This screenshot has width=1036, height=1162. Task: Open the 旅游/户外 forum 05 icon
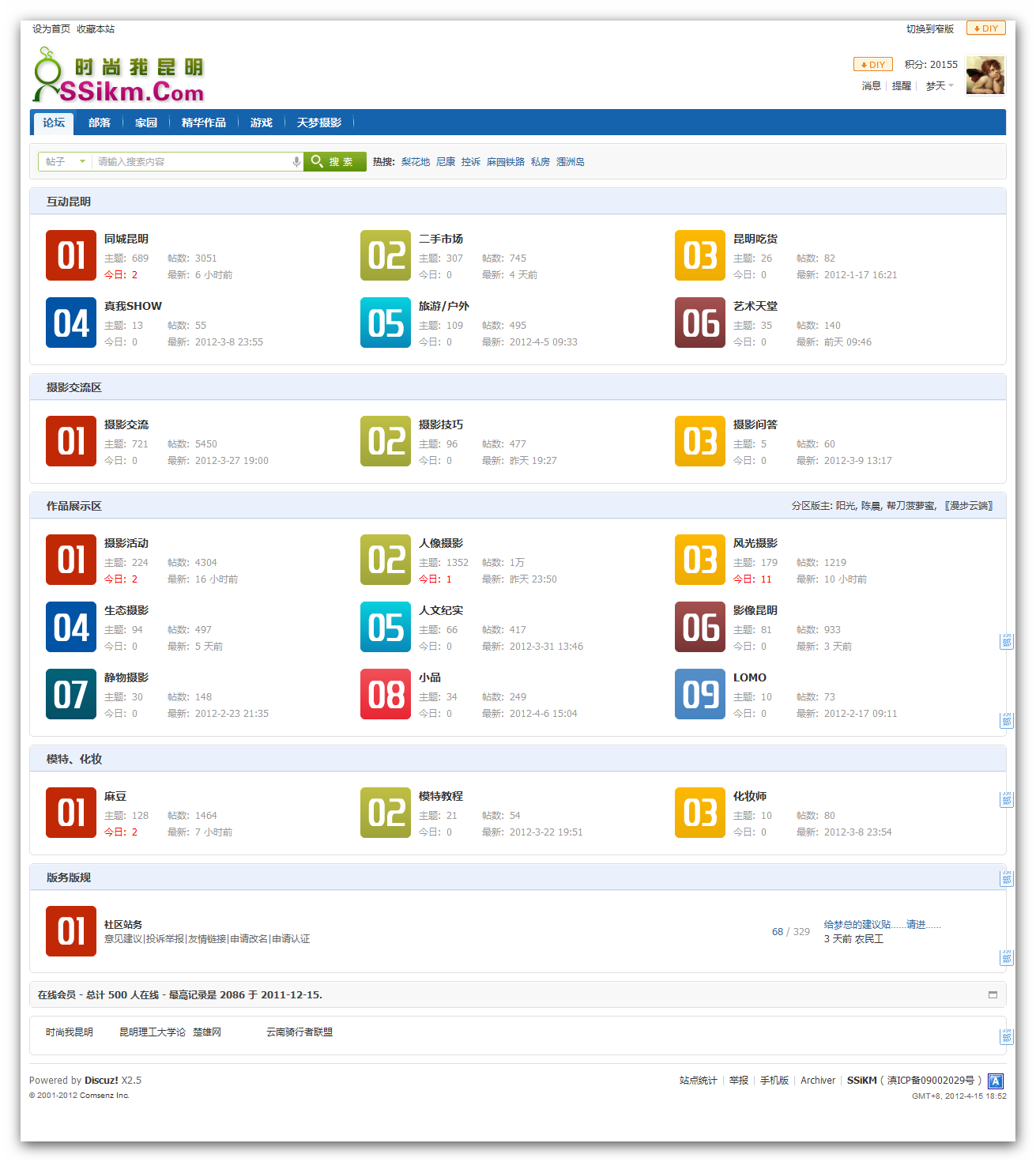pos(386,323)
